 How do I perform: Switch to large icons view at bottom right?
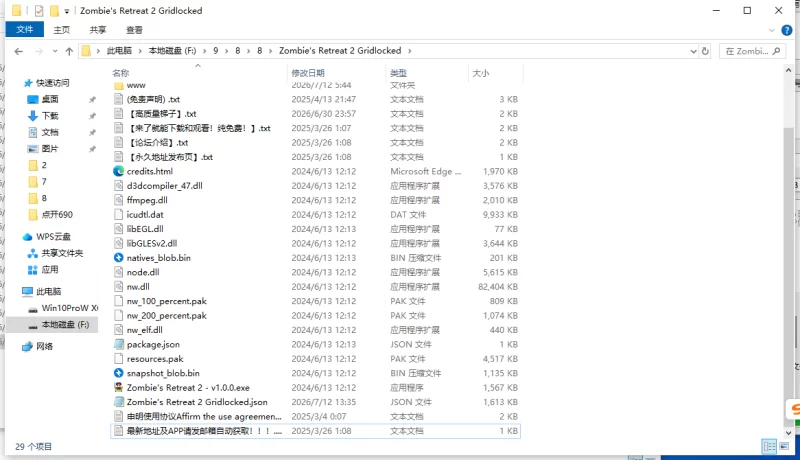[784, 446]
